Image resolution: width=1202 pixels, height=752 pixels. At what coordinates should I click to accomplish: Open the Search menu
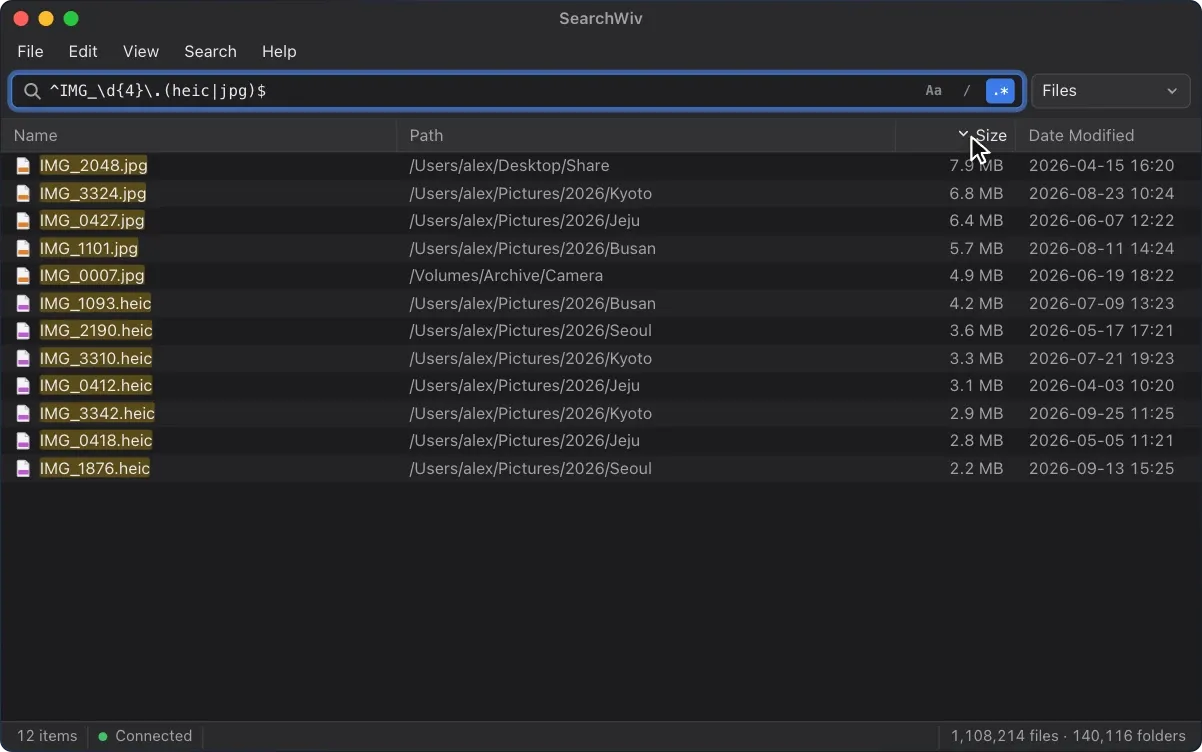210,51
